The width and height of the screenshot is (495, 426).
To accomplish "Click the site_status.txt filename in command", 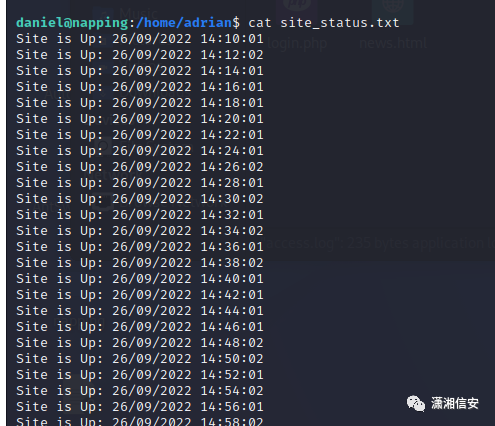I will click(339, 23).
